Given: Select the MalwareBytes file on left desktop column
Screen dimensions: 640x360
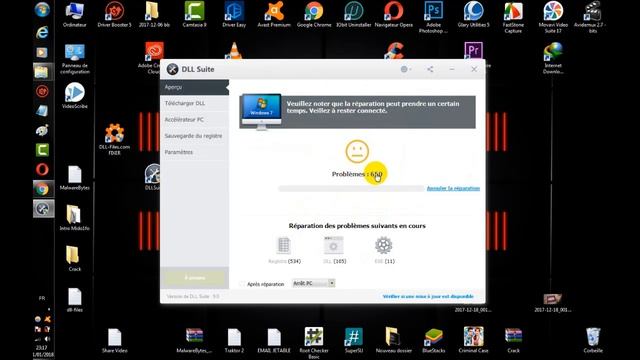Looking at the screenshot, I should tap(75, 178).
